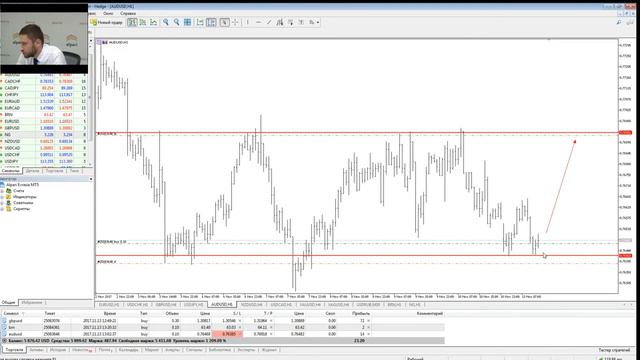
Task: Open the EURUSD,H1 chart tab
Action: tap(109, 304)
